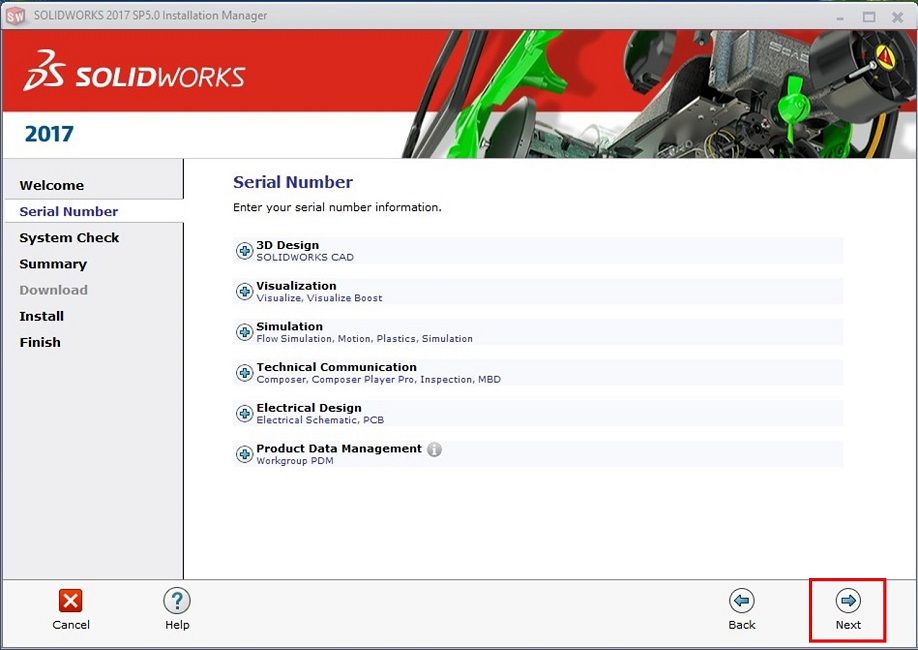Expand the Simulation section

pyautogui.click(x=244, y=332)
